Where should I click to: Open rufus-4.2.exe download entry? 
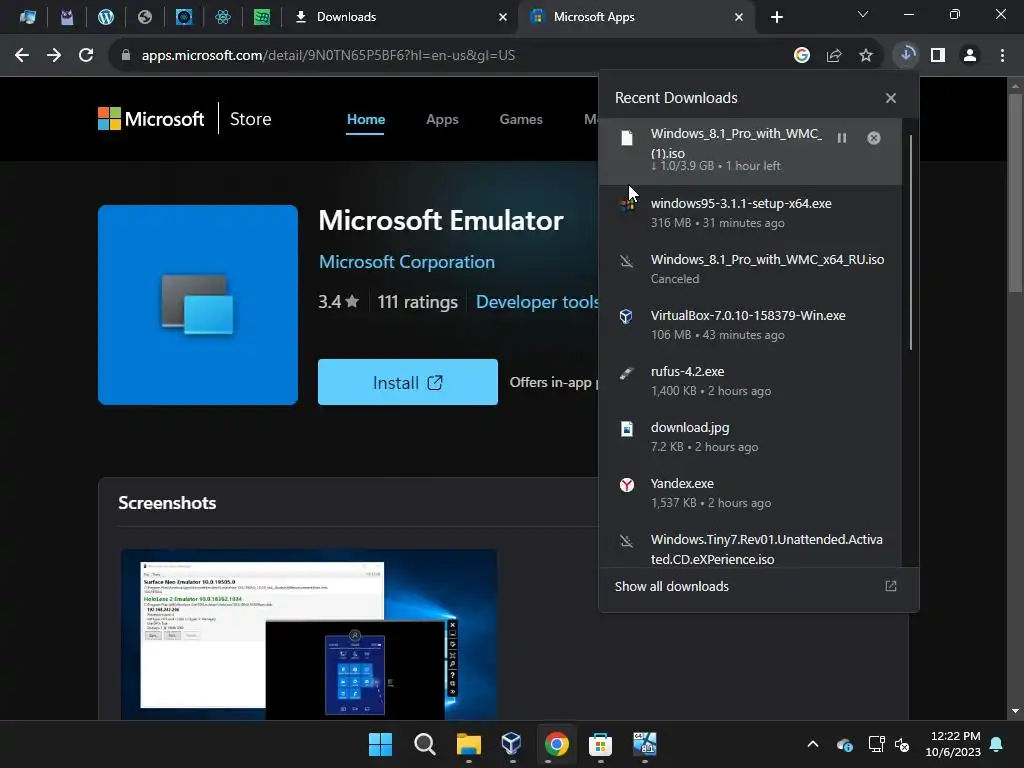tap(750, 381)
